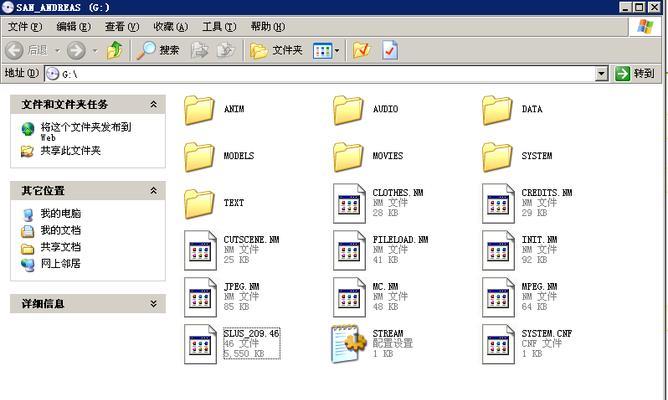Screen dimensions: 668x400
Task: Select the CUTSCENE.NM file icon
Action: point(200,250)
